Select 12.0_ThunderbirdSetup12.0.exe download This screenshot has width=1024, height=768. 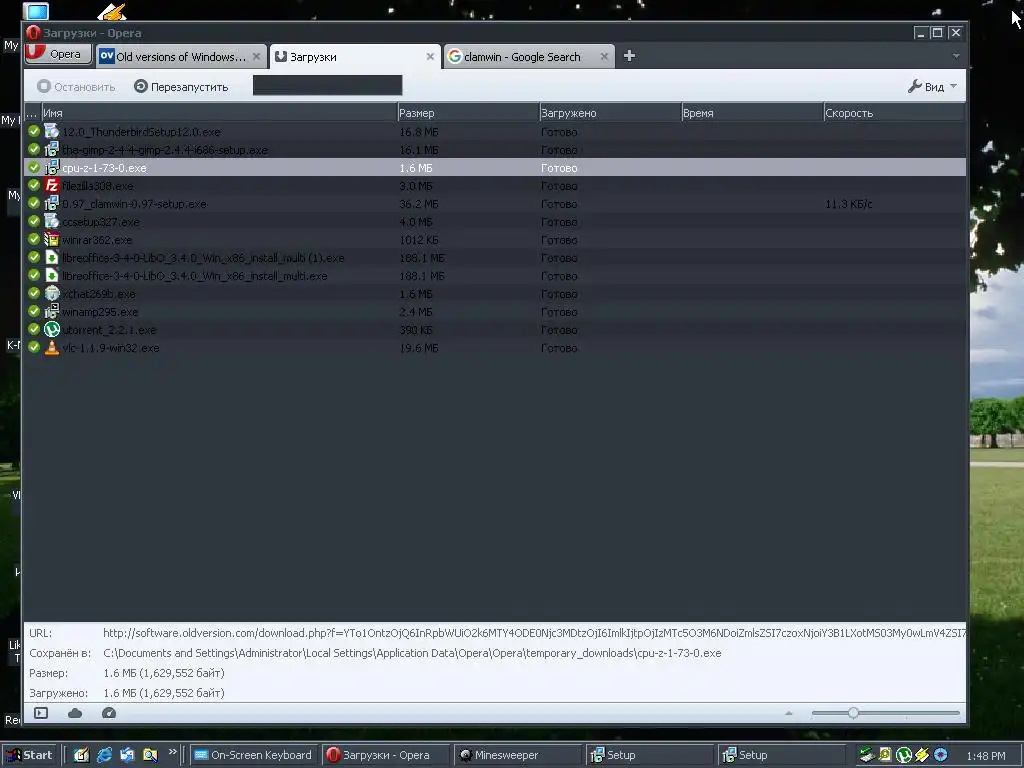[x=495, y=132]
